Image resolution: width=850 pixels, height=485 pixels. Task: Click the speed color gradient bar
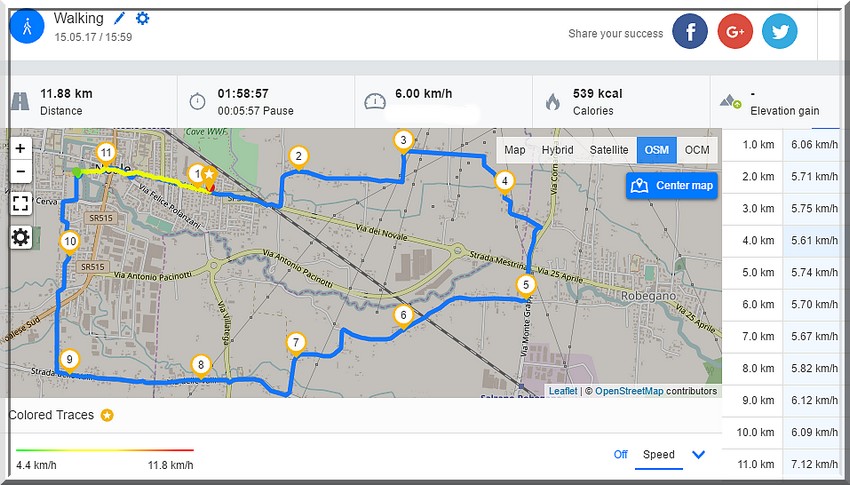[x=104, y=450]
